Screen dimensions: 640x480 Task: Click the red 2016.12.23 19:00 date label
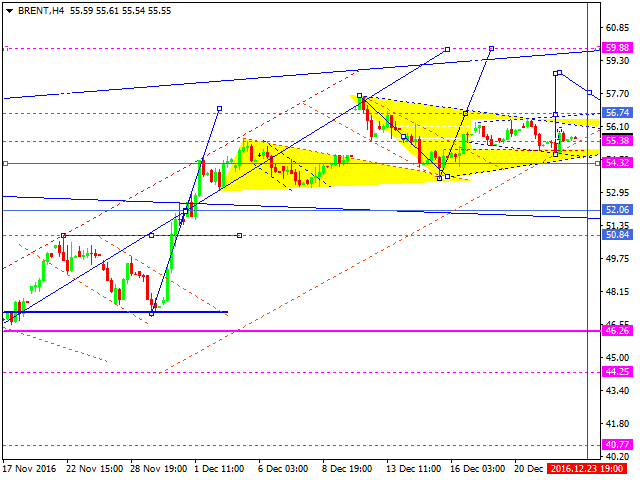click(x=586, y=469)
